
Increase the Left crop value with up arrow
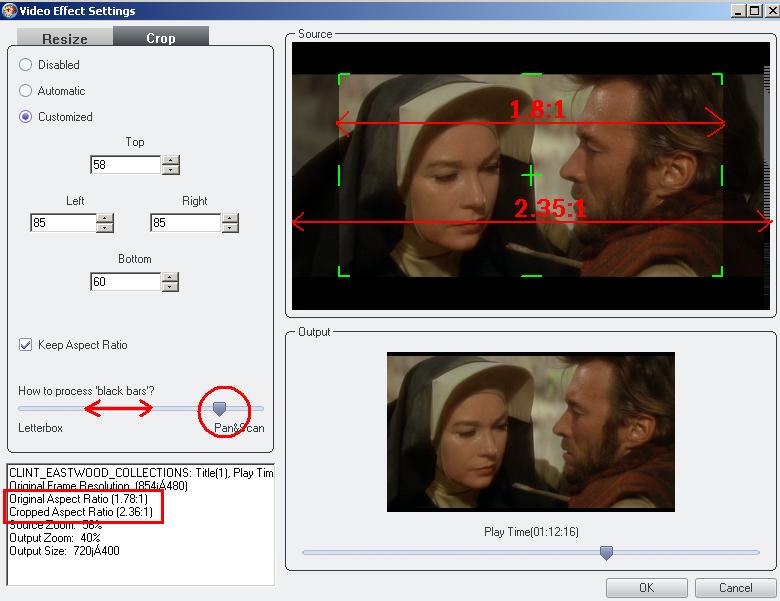pos(105,218)
